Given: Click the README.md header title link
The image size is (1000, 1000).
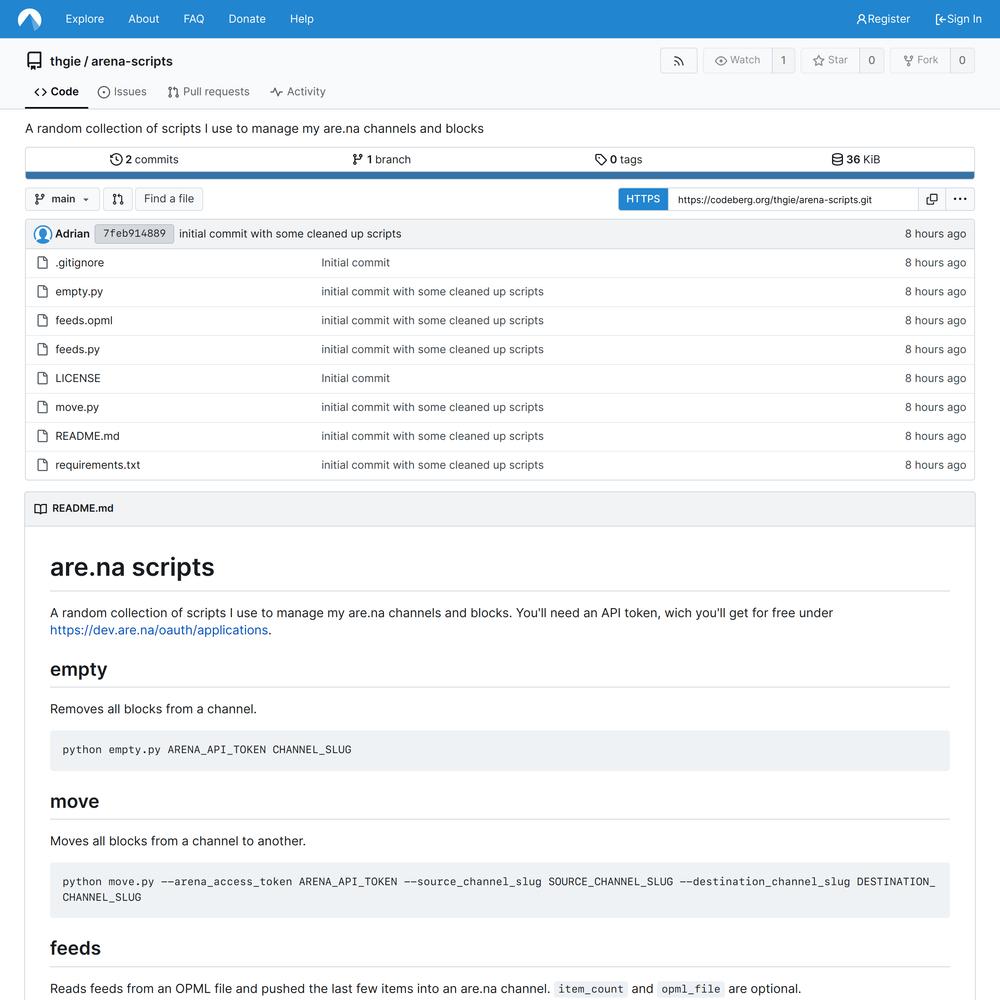Looking at the screenshot, I should [83, 508].
